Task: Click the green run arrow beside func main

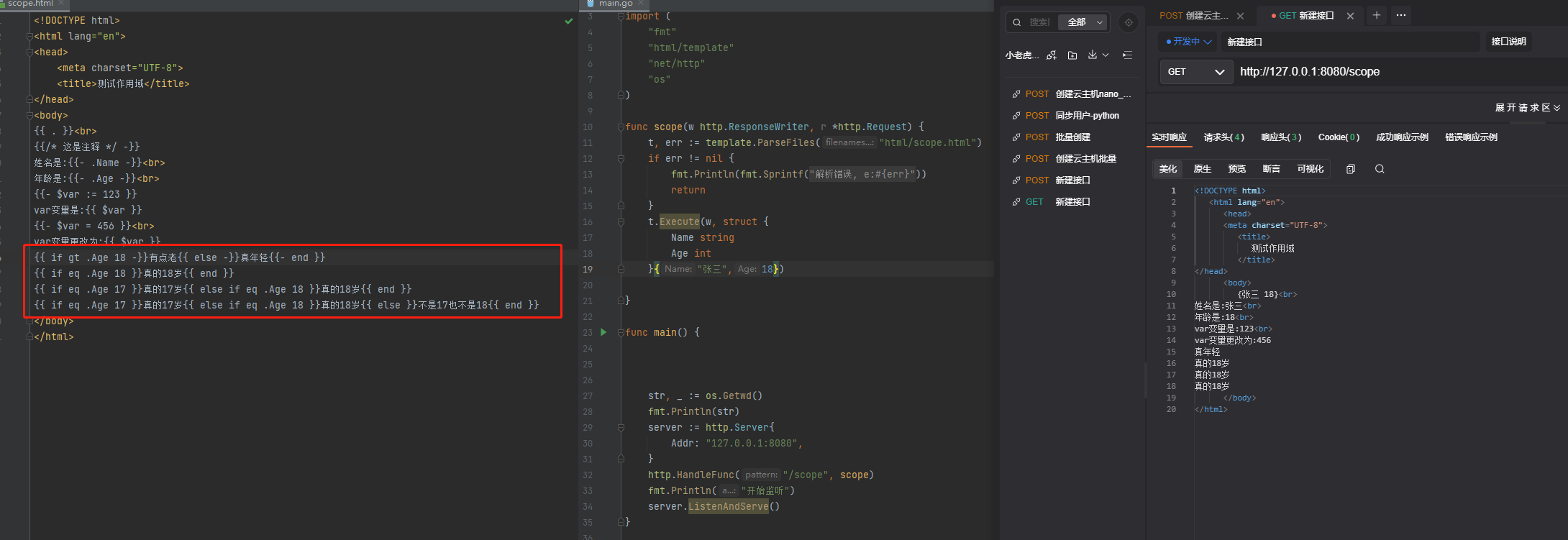Action: point(603,332)
